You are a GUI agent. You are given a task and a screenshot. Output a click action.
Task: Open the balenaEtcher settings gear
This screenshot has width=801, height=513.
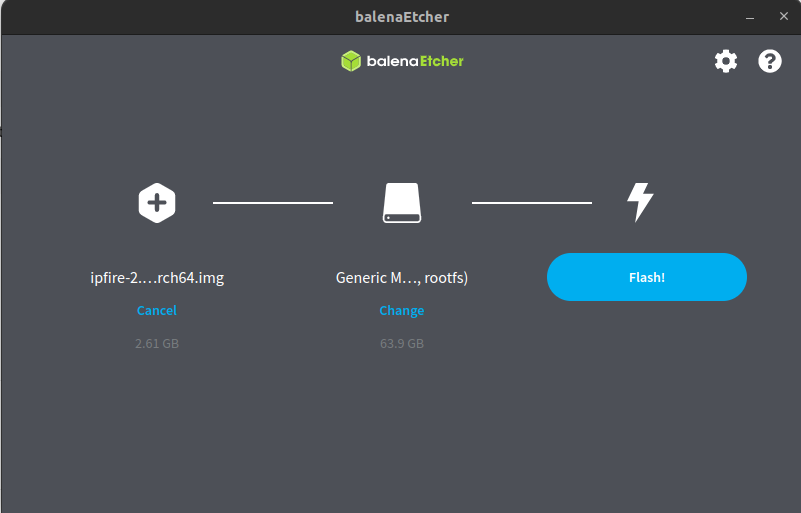tap(725, 61)
